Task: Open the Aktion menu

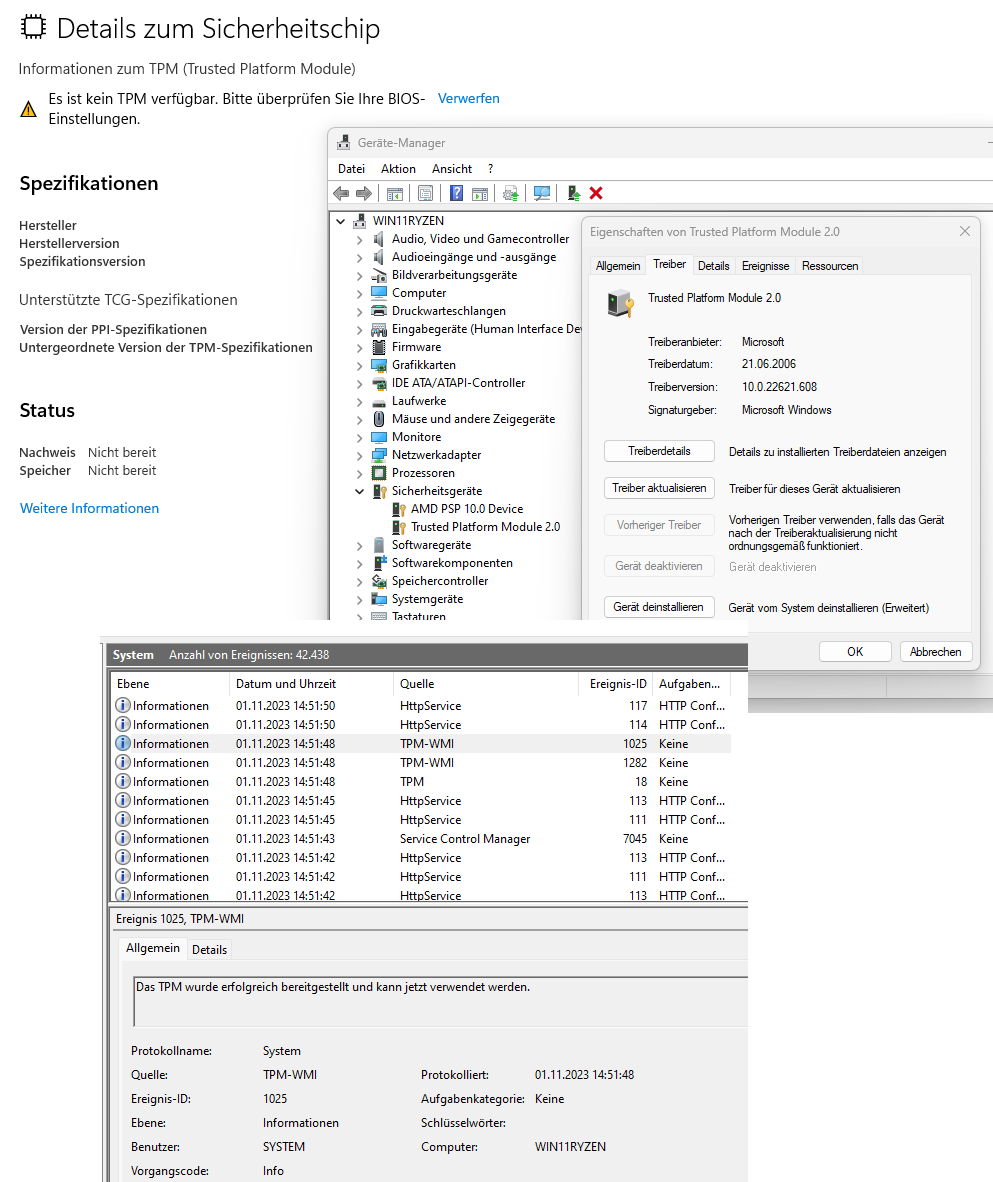Action: click(398, 169)
